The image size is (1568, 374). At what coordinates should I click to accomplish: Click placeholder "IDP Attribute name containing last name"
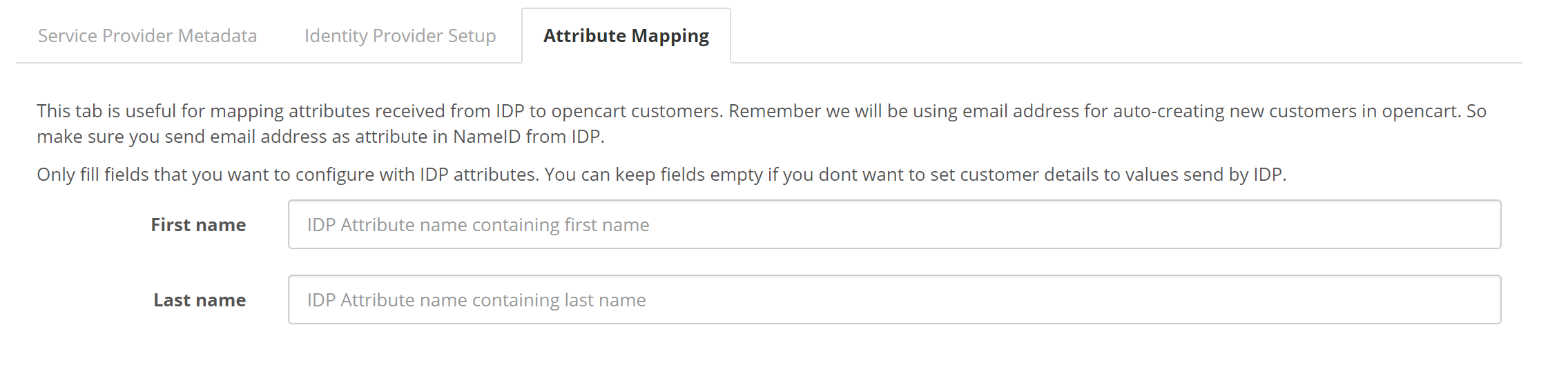476,300
